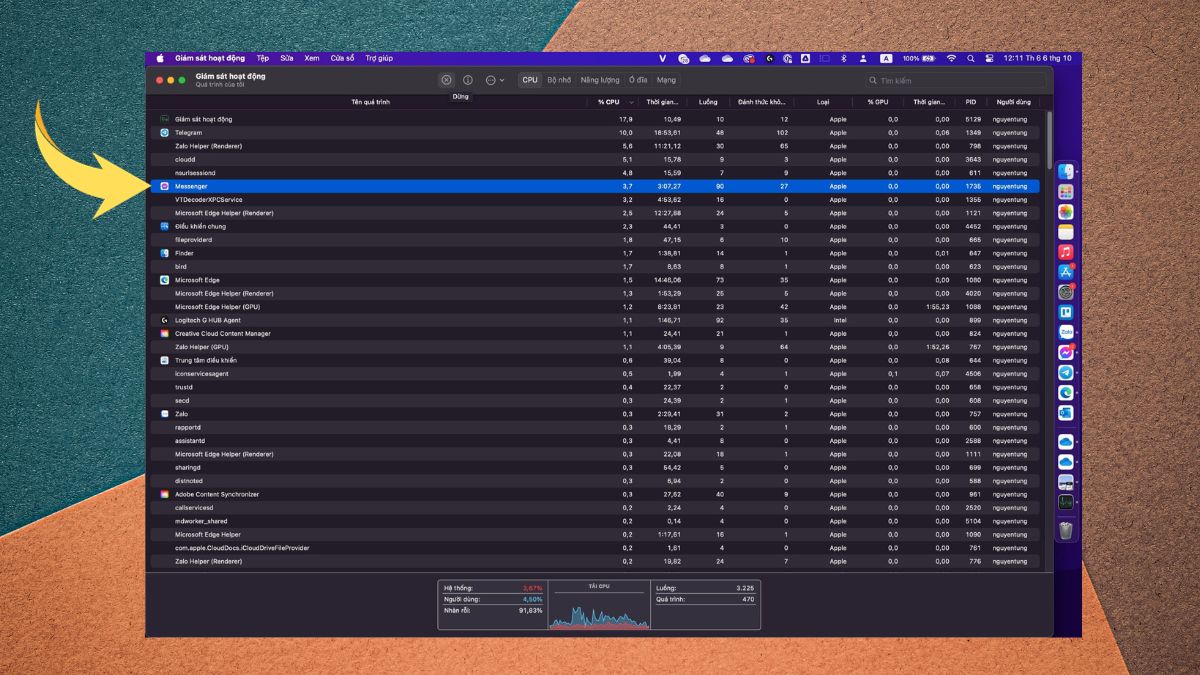Click the Giám sát hoạt động process icon
The width and height of the screenshot is (1200, 675).
(x=165, y=119)
